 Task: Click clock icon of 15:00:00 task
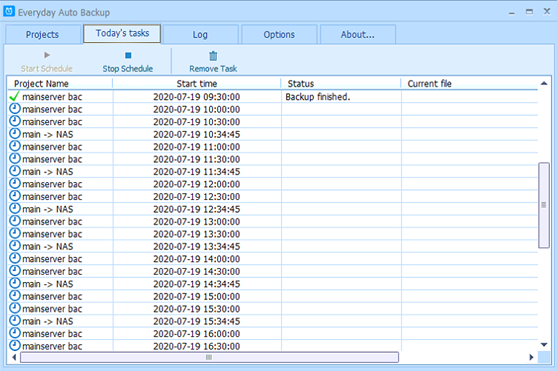[15, 295]
